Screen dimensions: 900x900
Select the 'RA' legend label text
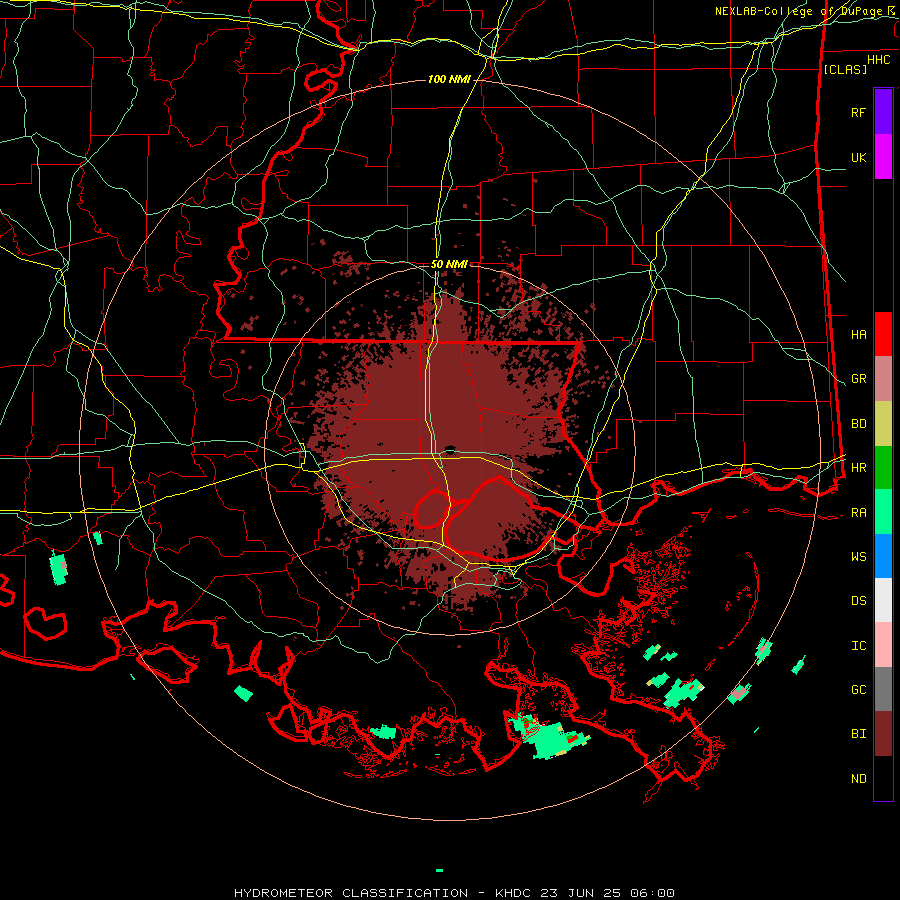point(858,513)
